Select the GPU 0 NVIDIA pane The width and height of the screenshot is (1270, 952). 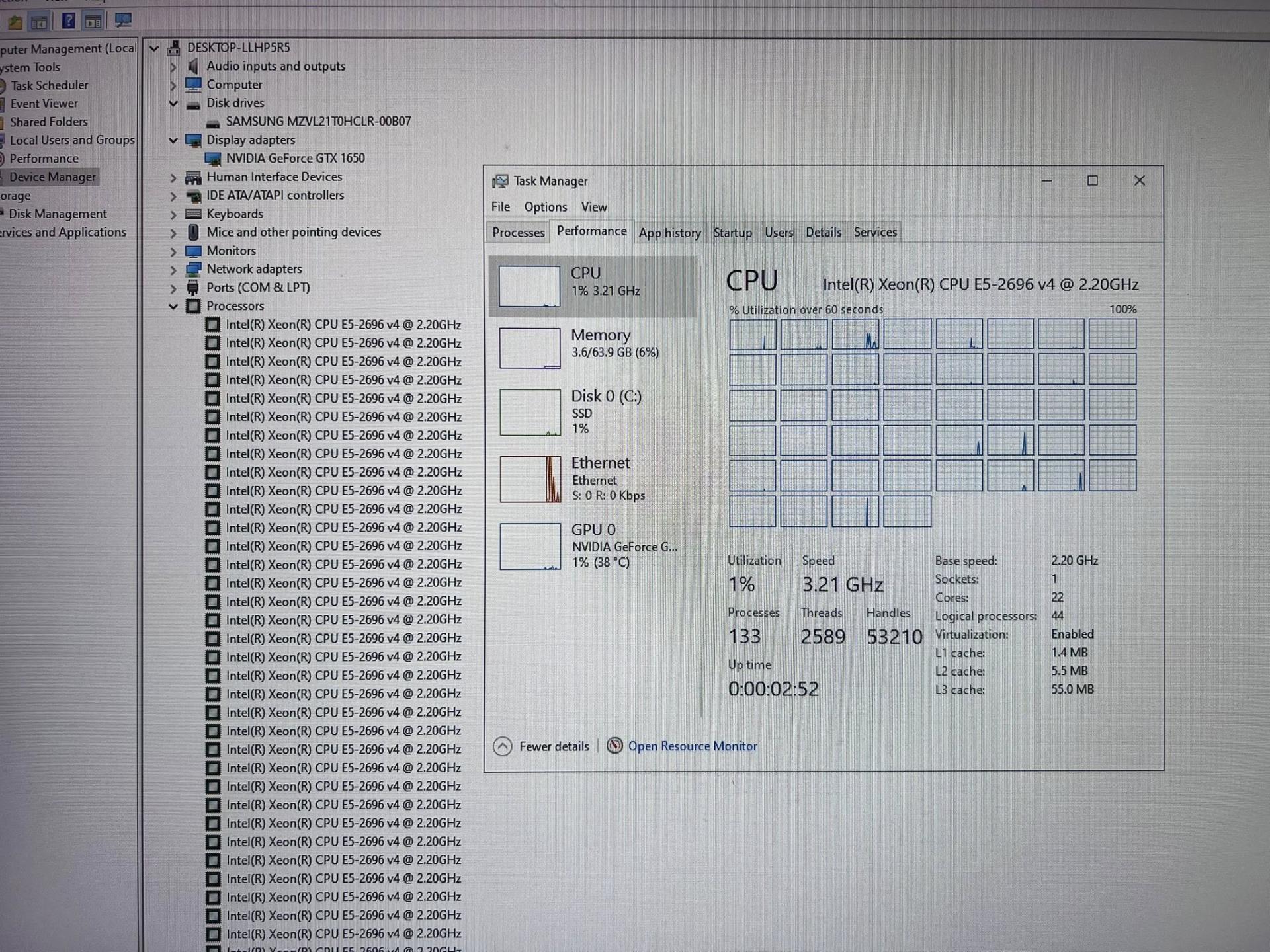coord(593,545)
